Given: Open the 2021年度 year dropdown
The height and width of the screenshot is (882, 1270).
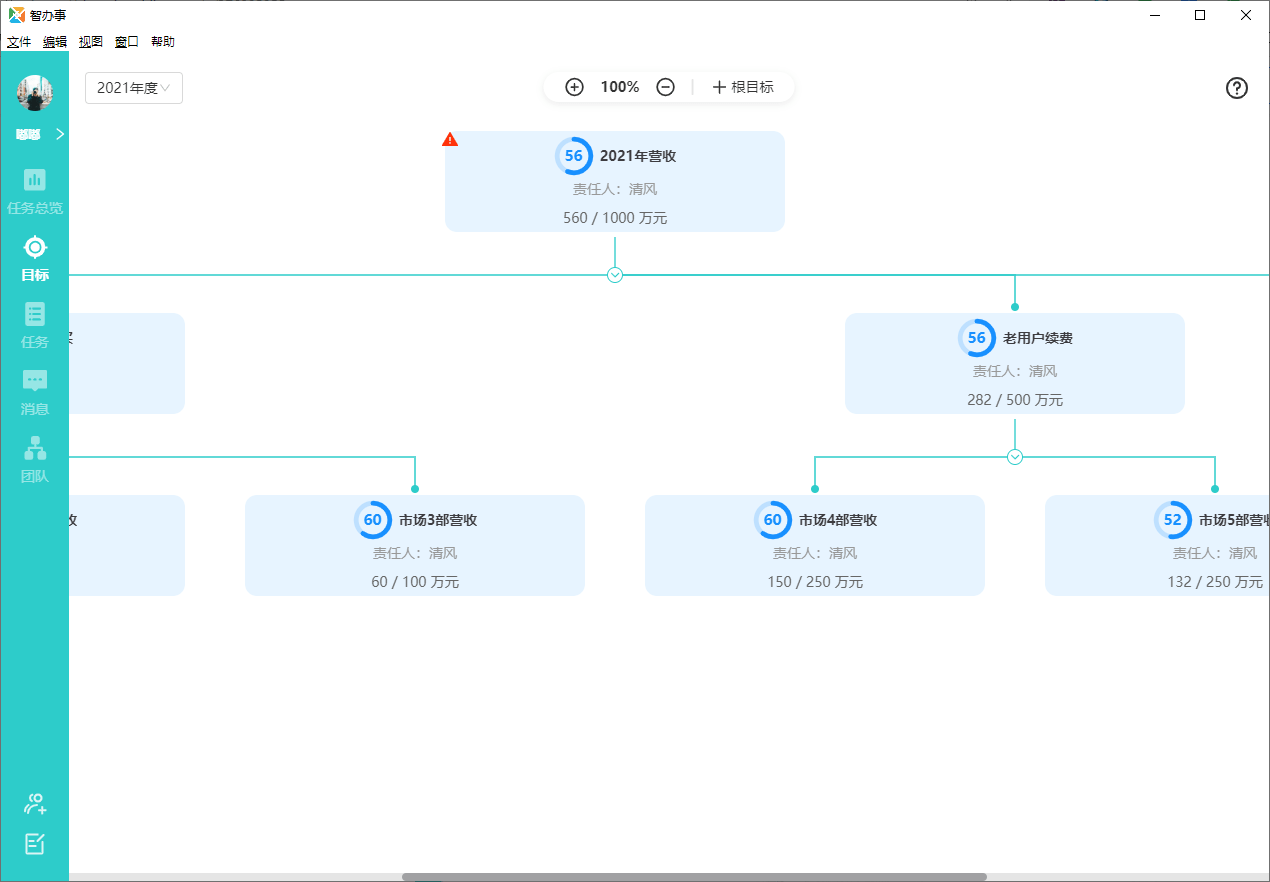Looking at the screenshot, I should coord(134,88).
